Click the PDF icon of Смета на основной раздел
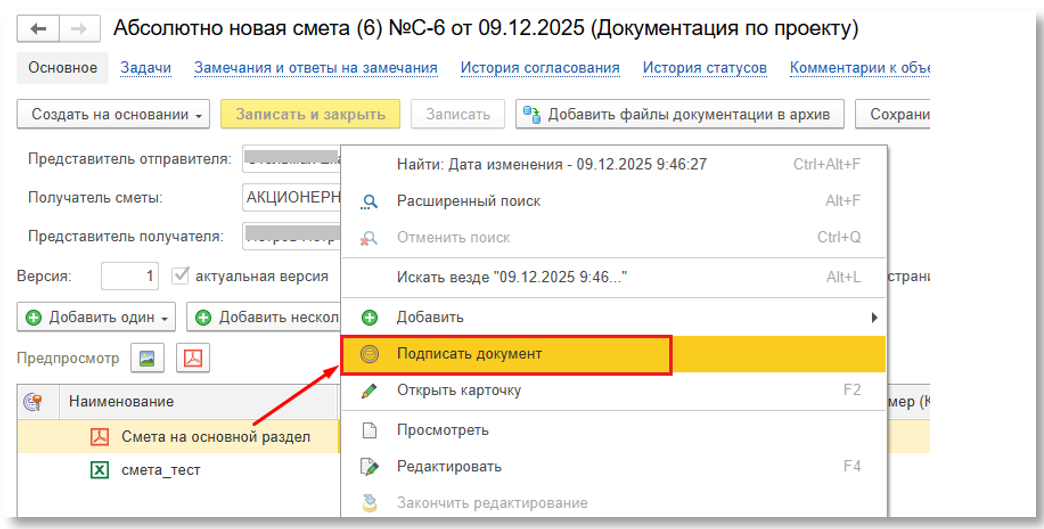Viewport: 1044px width, 529px height. 99,437
